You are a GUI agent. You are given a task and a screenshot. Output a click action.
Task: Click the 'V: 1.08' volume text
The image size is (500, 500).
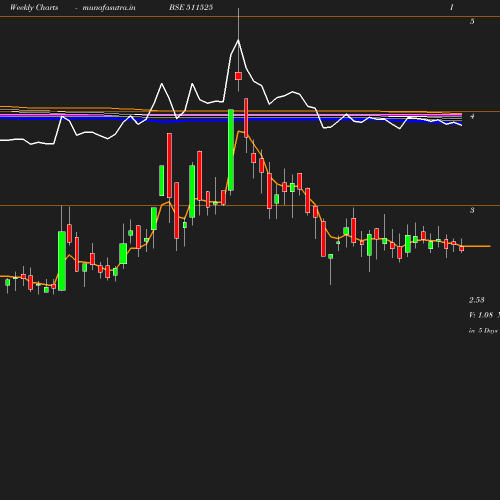(481, 315)
